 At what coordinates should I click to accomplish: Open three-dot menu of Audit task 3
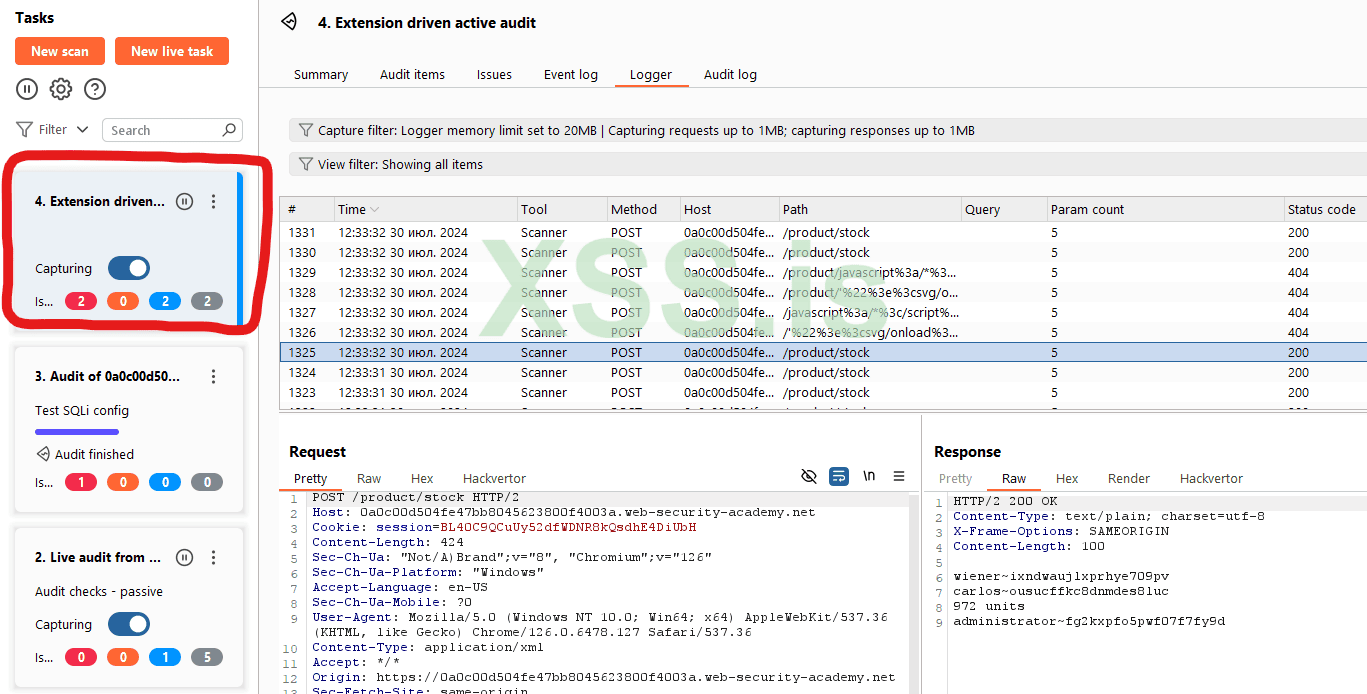coord(213,377)
